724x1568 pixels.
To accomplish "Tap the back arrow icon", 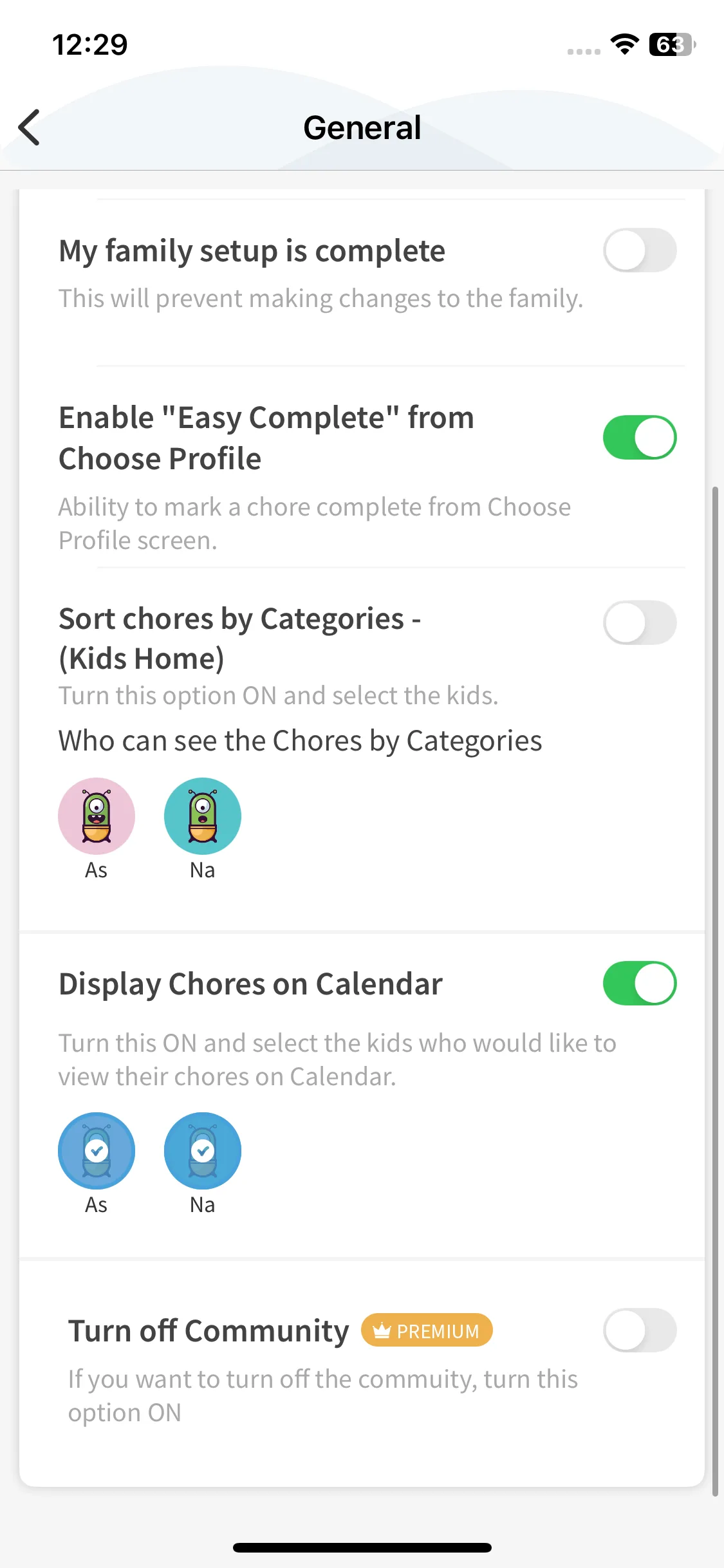I will pos(30,127).
